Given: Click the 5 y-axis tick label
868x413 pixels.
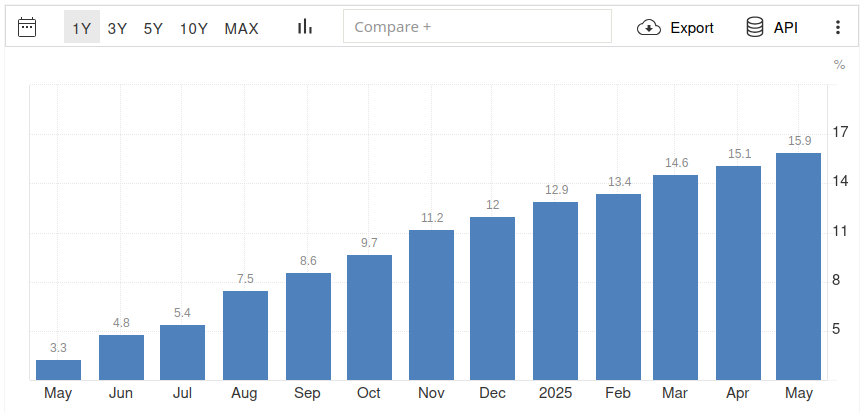Looking at the screenshot, I should [836, 329].
